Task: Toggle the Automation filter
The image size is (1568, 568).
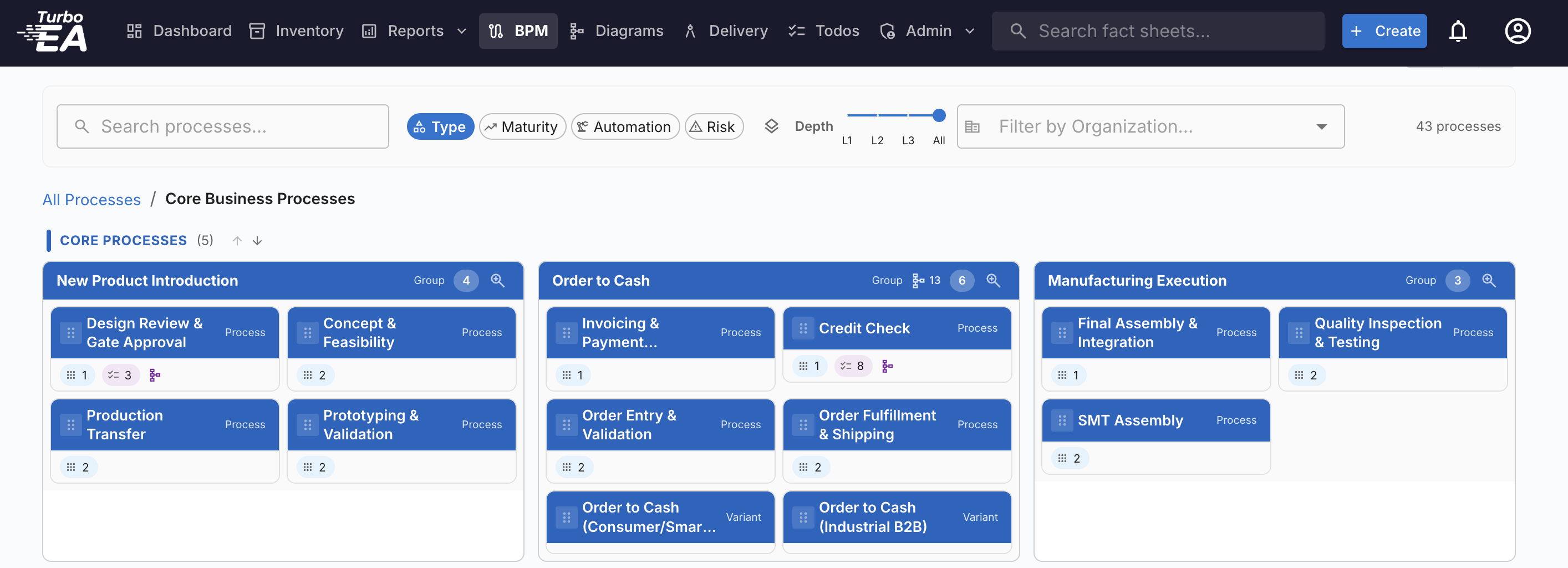Action: pyautogui.click(x=625, y=126)
